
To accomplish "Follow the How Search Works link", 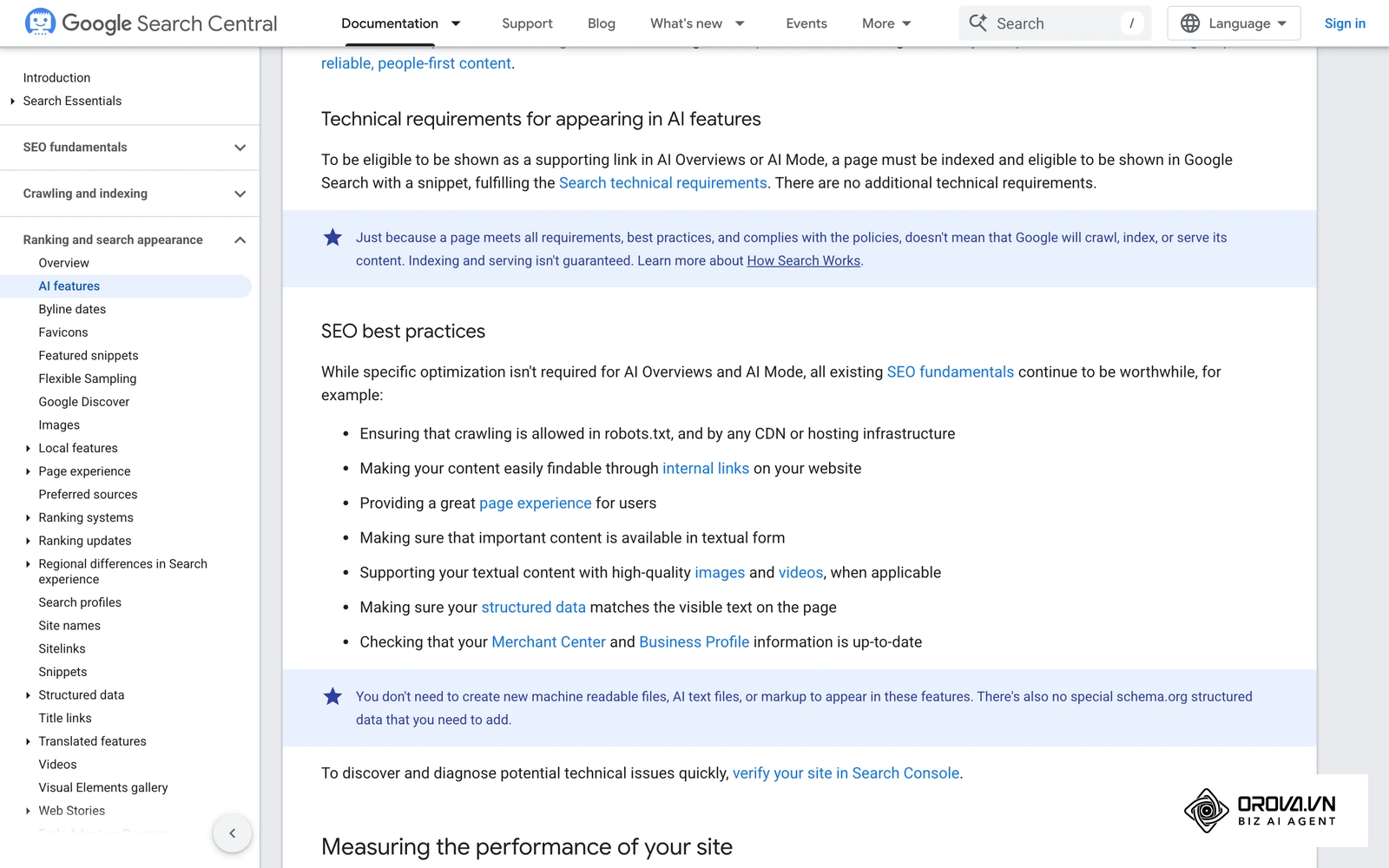I will pyautogui.click(x=804, y=260).
